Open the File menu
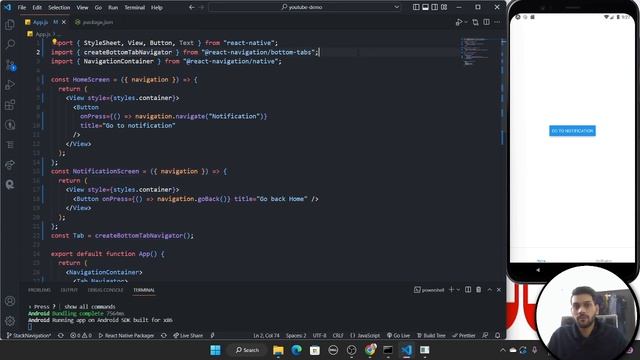The height and width of the screenshot is (360, 640). tap(22, 7)
